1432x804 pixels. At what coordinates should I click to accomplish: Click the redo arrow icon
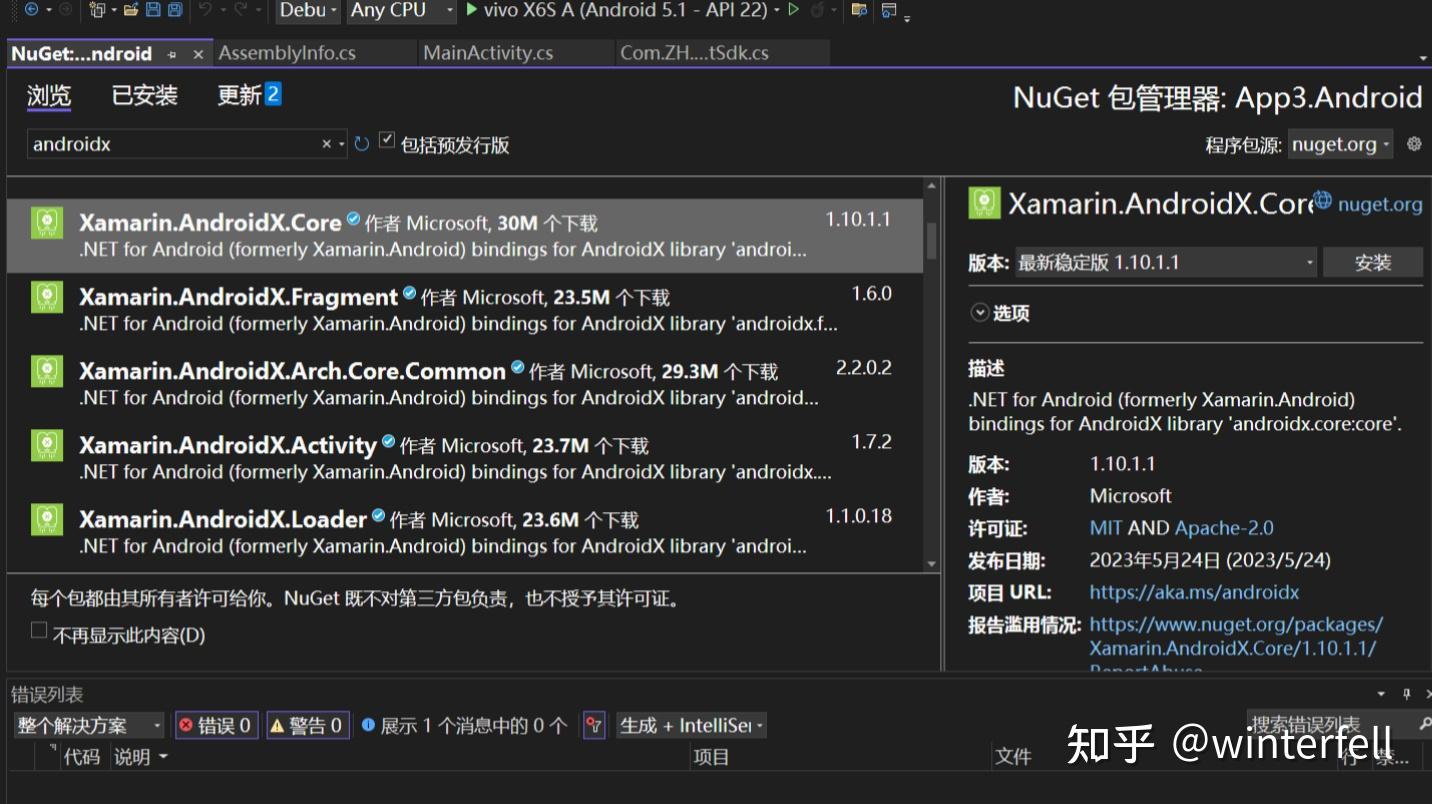[240, 10]
